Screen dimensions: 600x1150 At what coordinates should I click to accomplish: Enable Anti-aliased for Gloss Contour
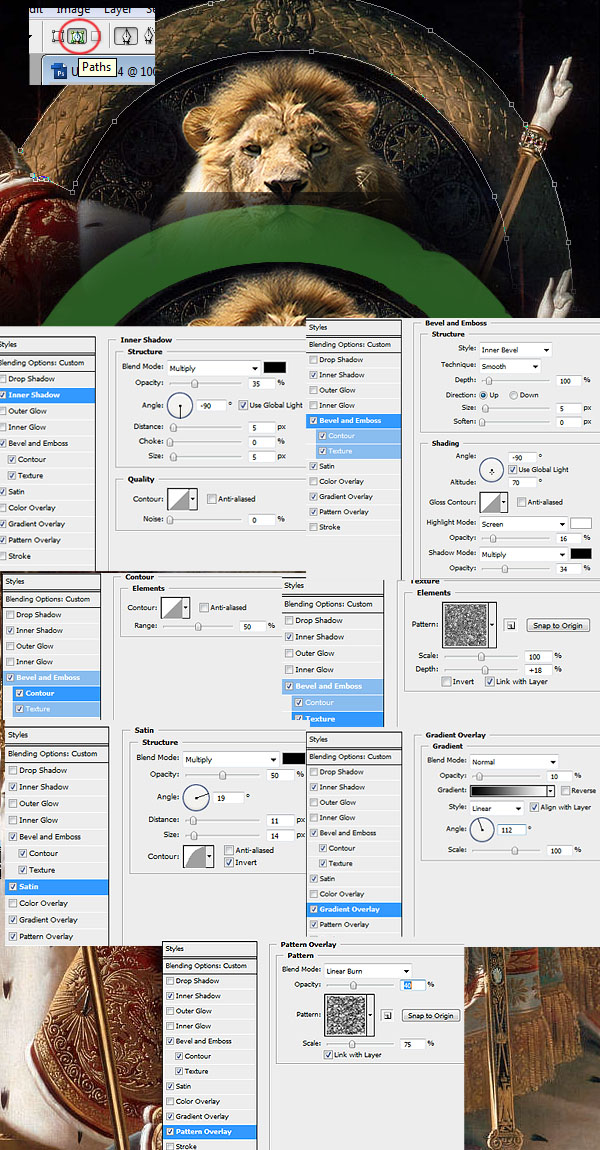click(522, 502)
